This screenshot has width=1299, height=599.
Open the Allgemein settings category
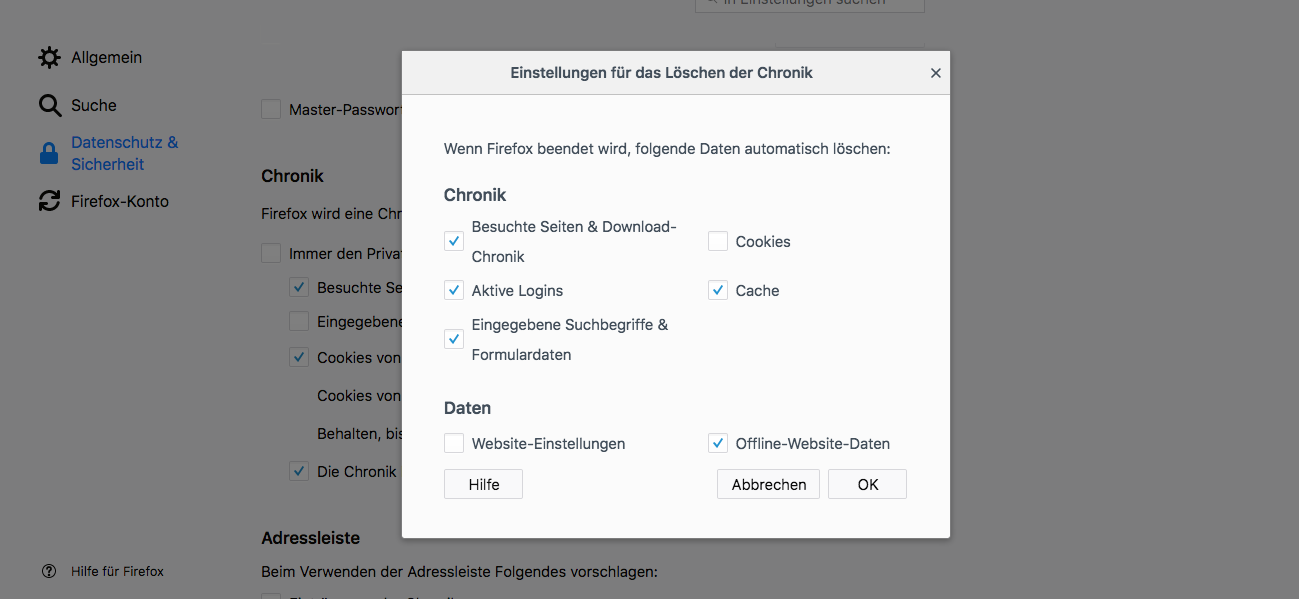coord(106,58)
